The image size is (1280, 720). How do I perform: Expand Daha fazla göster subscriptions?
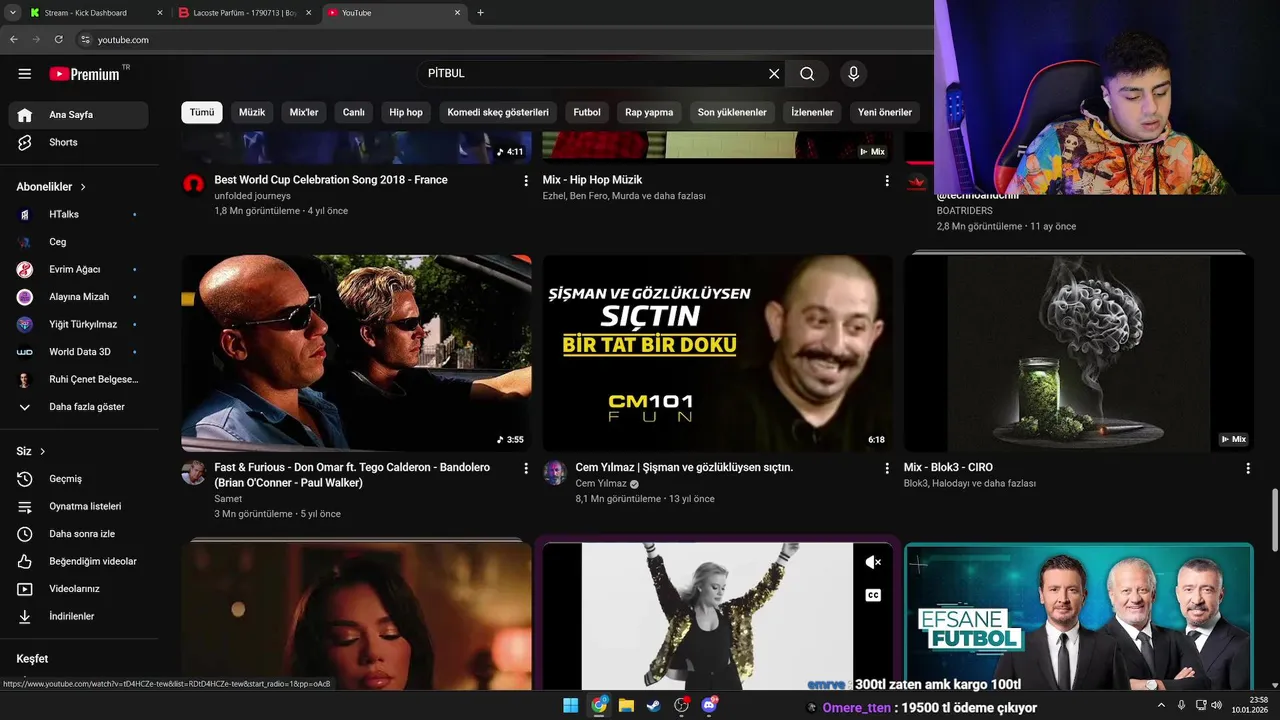[x=79, y=407]
